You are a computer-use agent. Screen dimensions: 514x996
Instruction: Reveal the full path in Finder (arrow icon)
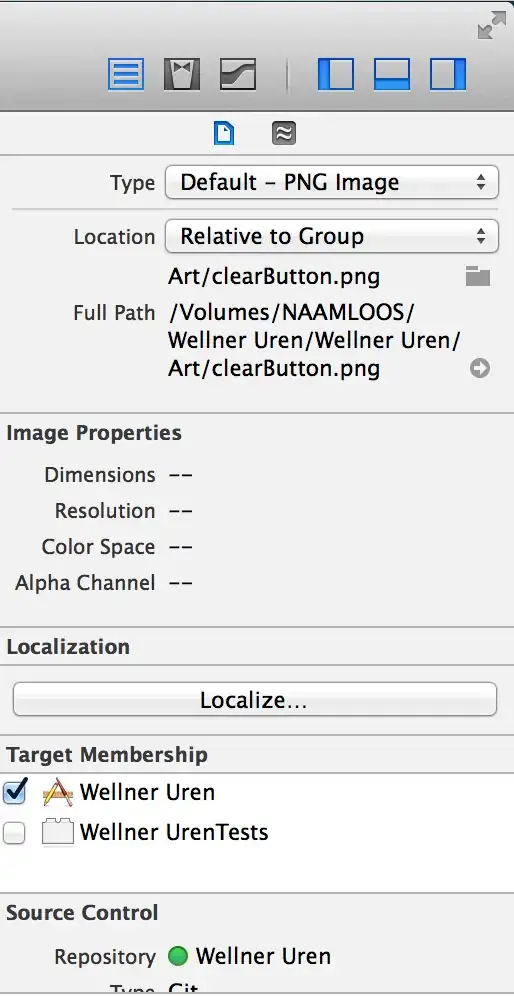tap(480, 368)
